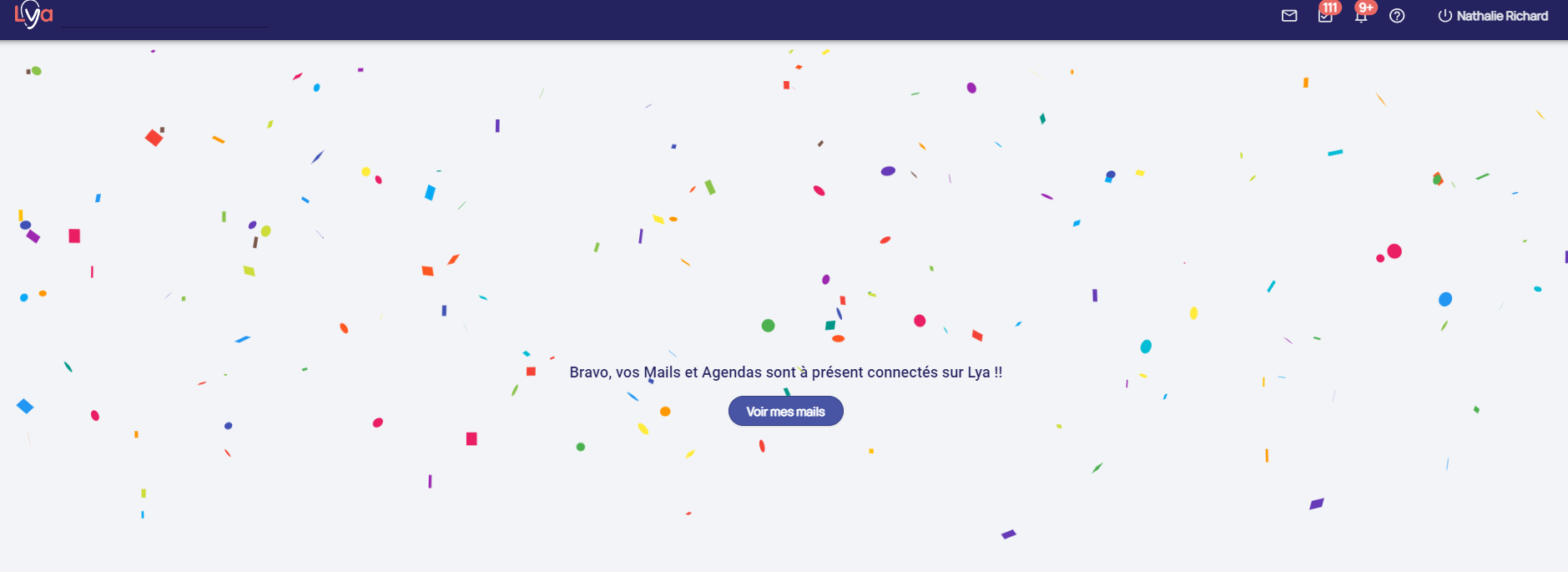Click the word Mails in the message
The width and height of the screenshot is (1568, 572).
click(x=663, y=372)
